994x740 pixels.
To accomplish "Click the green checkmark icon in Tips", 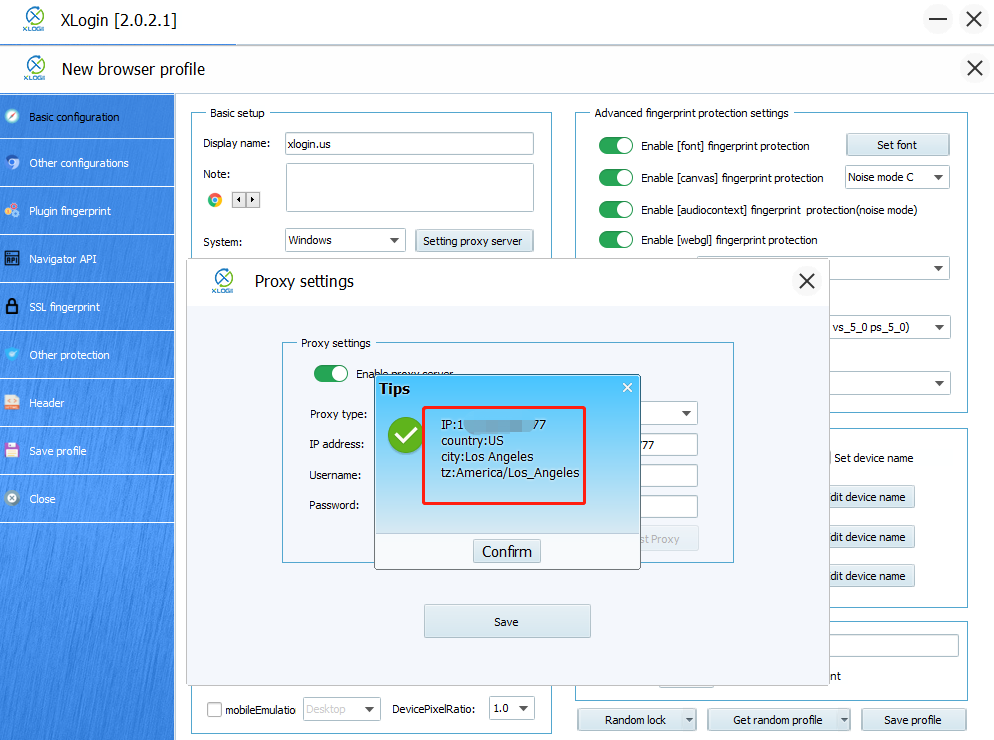I will pyautogui.click(x=405, y=435).
